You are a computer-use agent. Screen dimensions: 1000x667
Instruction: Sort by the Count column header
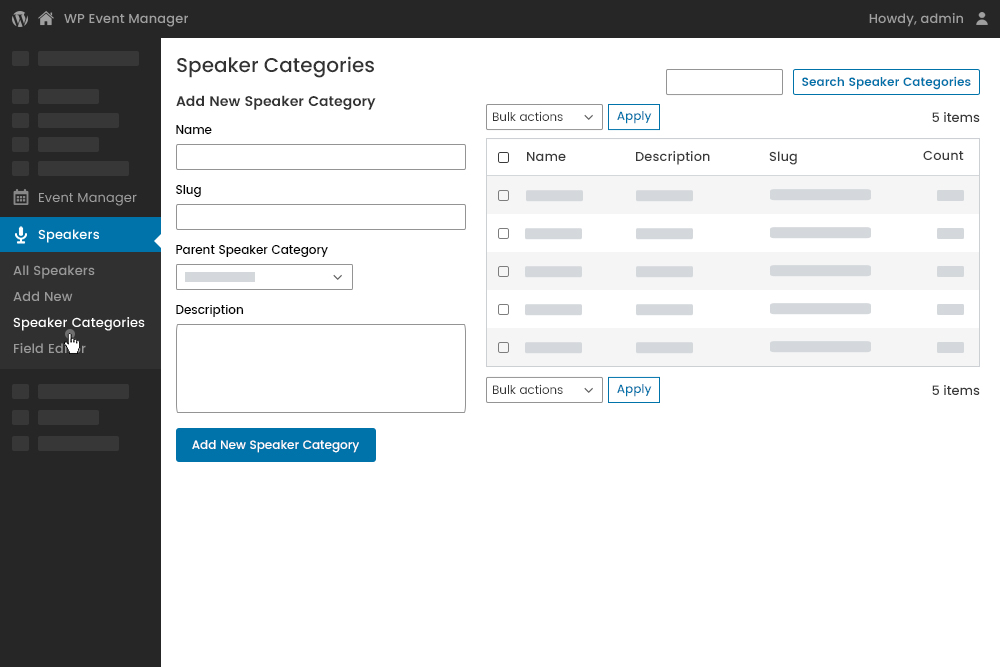click(942, 157)
